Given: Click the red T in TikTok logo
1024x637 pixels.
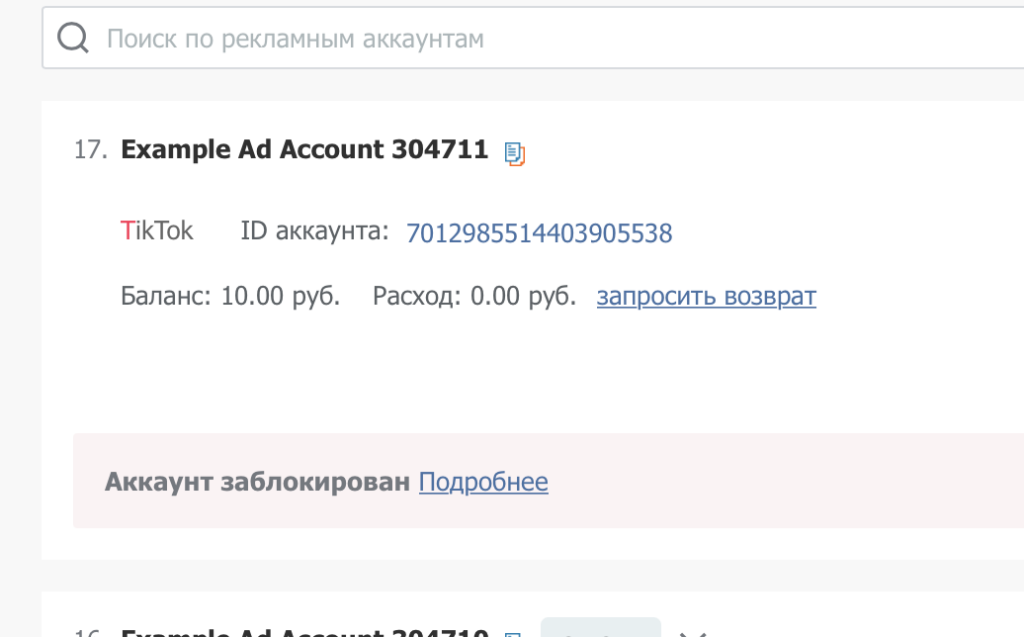Looking at the screenshot, I should 127,231.
